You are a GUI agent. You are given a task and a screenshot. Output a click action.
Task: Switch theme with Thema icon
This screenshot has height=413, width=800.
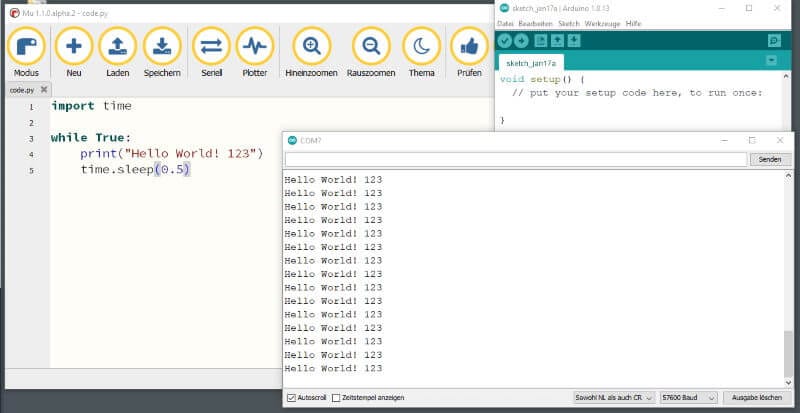[x=421, y=46]
